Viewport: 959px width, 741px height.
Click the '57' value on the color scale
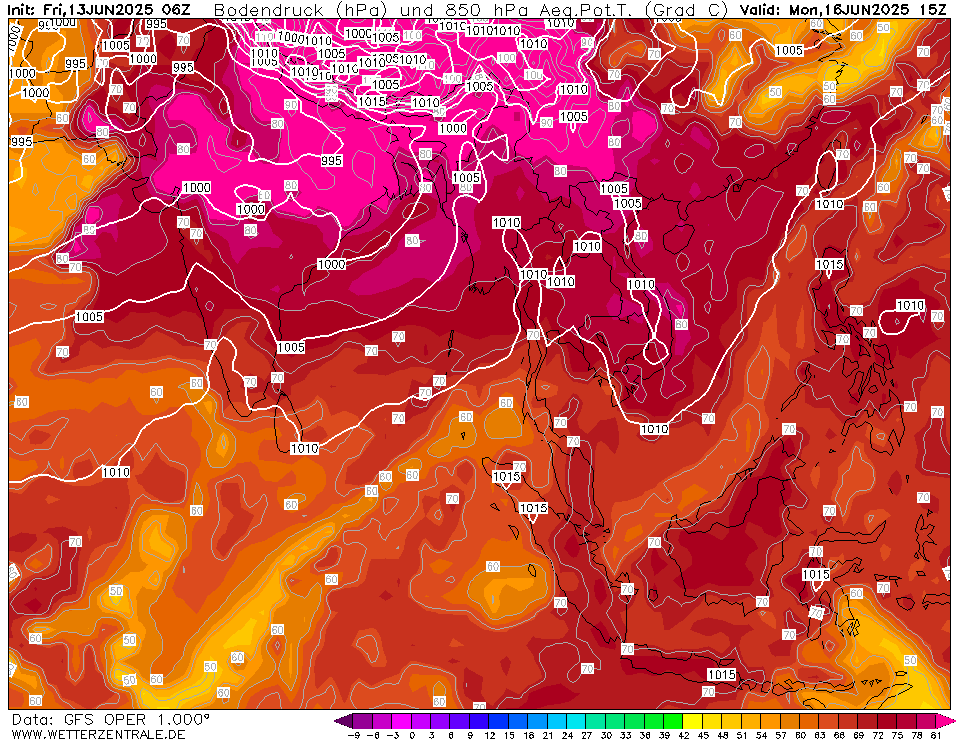780,735
